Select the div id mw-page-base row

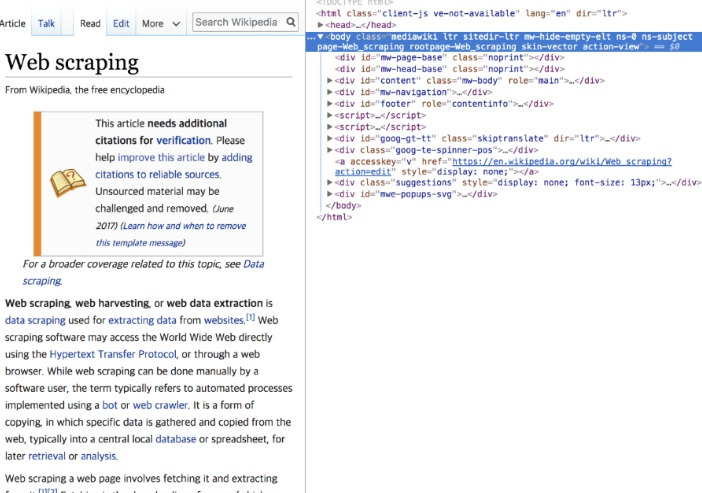(449, 58)
